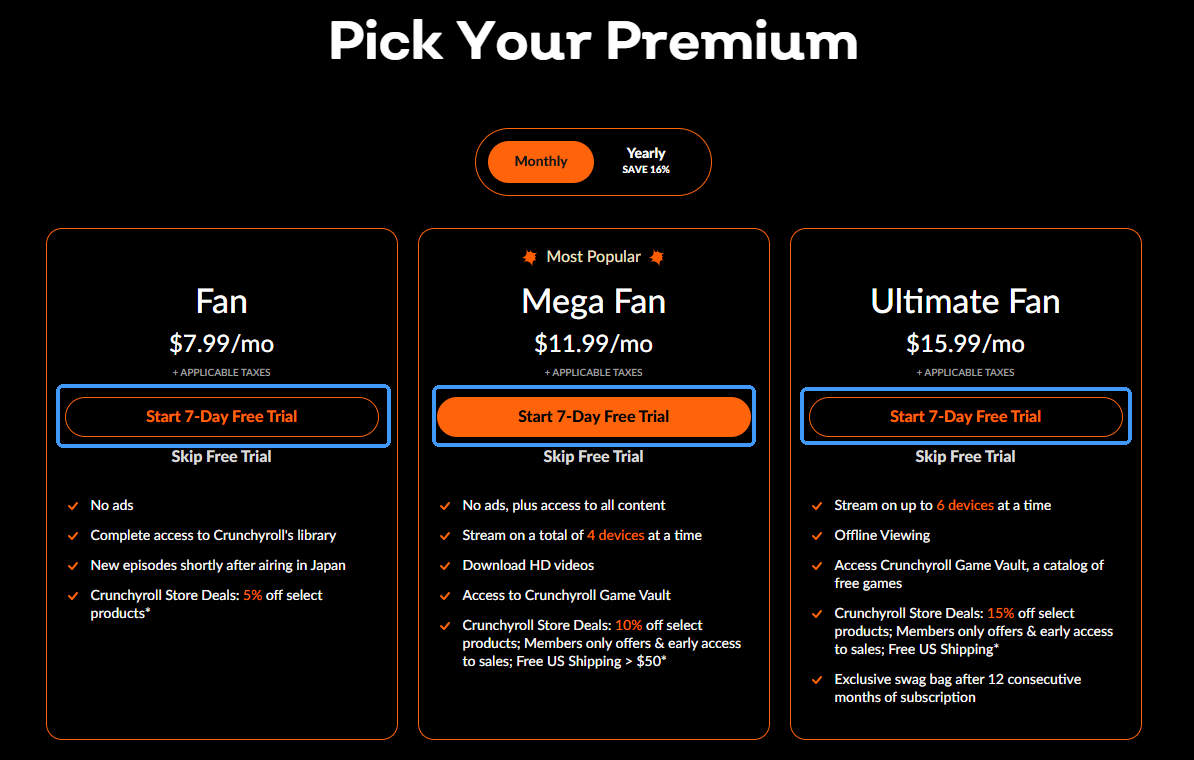
Task: Switch billing to Yearly to save 16%
Action: coord(646,160)
